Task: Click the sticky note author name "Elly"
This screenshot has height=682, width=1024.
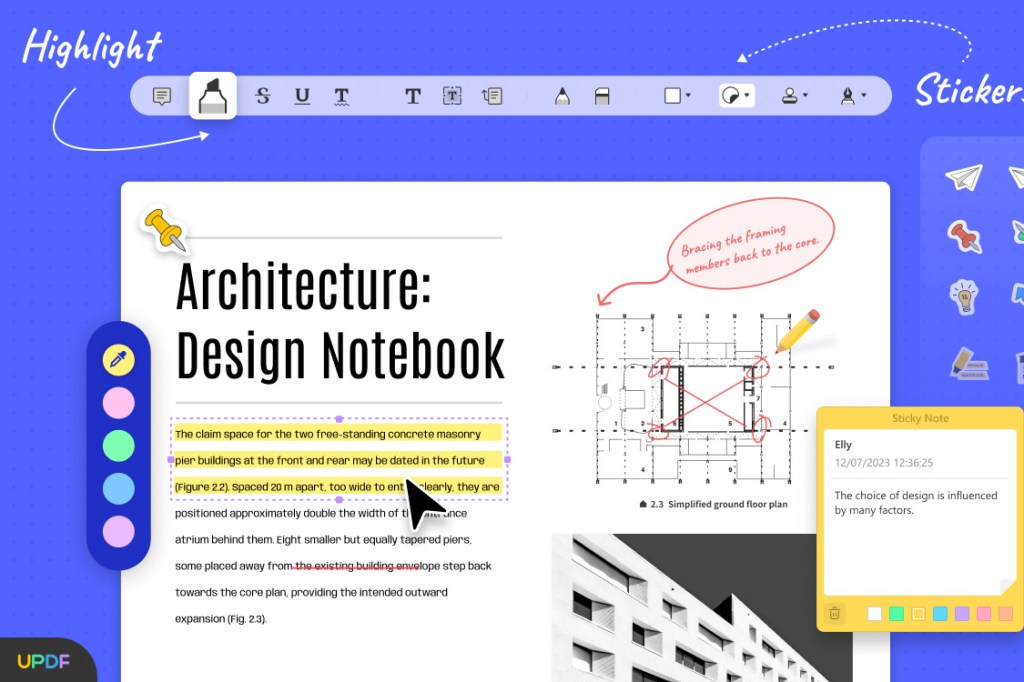Action: pyautogui.click(x=843, y=445)
